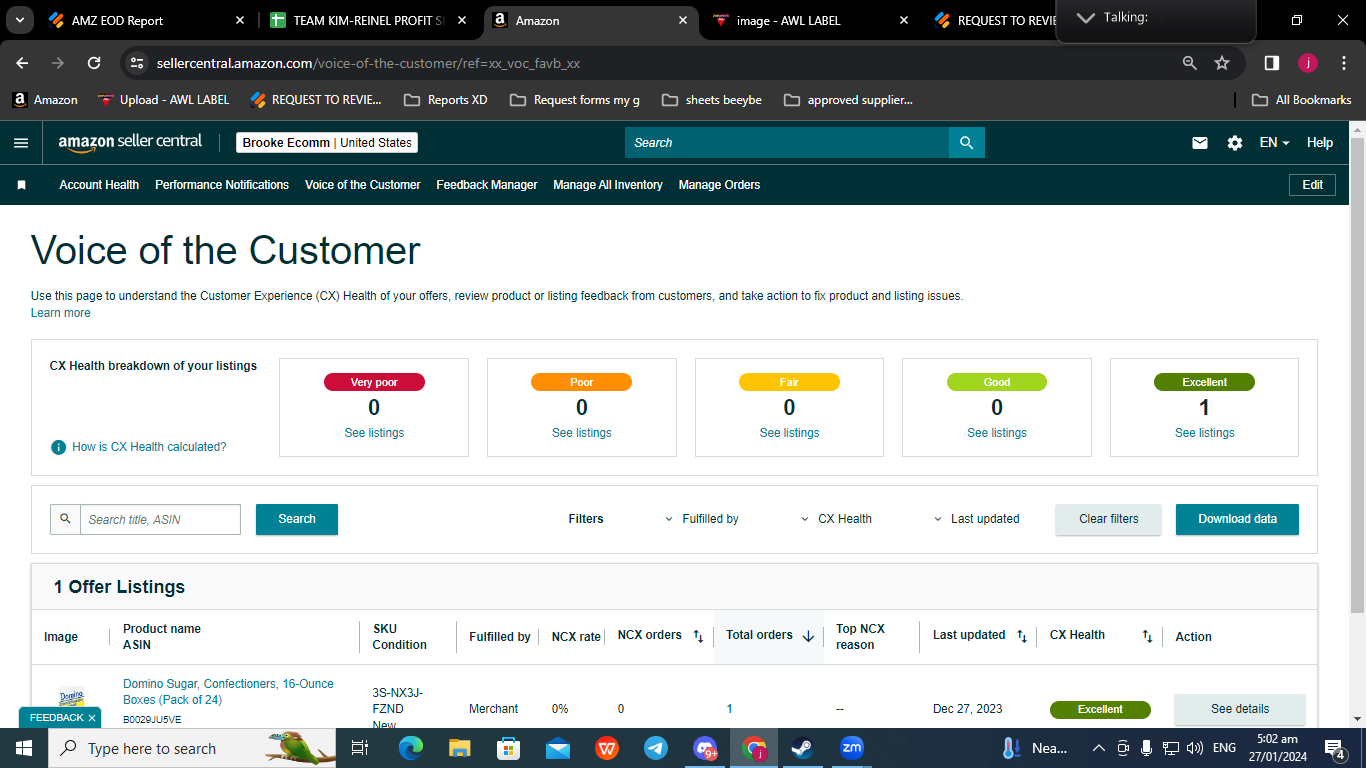Show hidden system tray icons
This screenshot has height=768, width=1366.
point(1098,748)
